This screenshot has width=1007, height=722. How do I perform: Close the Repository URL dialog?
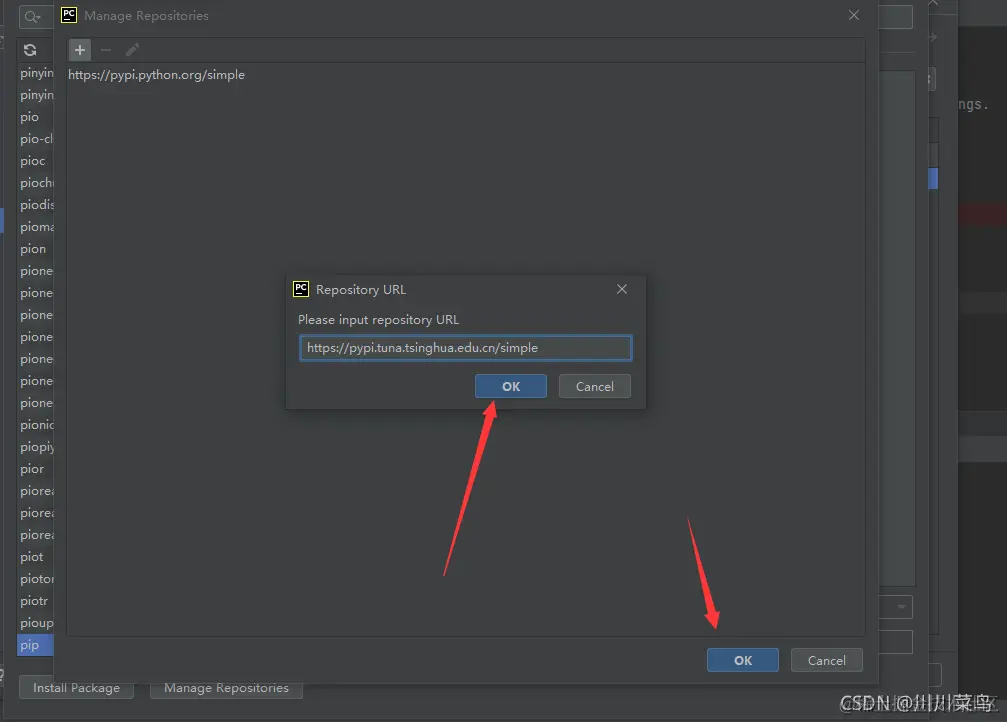pyautogui.click(x=622, y=289)
